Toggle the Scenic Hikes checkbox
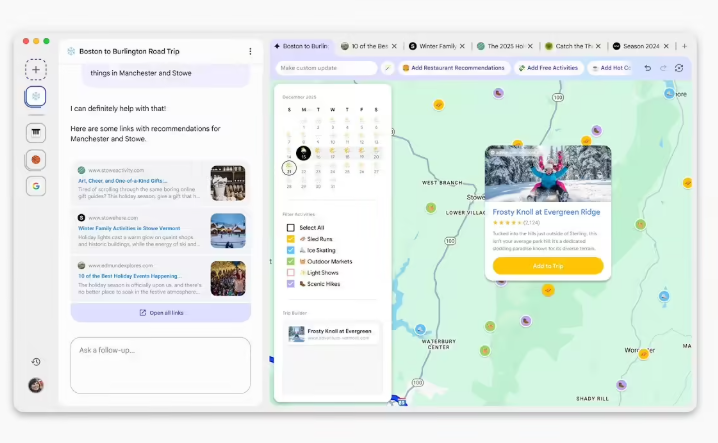 (x=291, y=284)
